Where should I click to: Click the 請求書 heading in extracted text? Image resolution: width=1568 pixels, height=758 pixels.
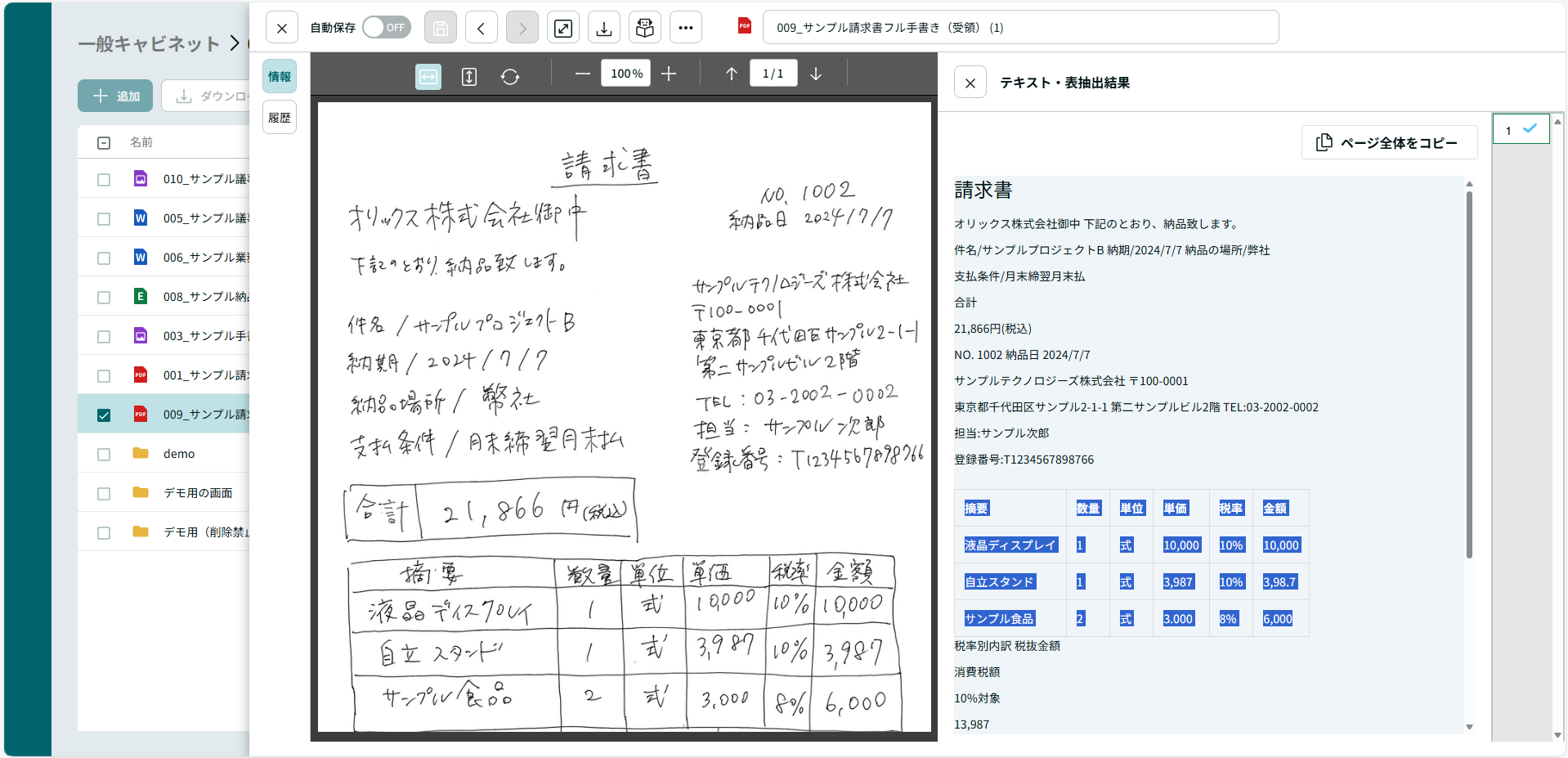point(983,191)
